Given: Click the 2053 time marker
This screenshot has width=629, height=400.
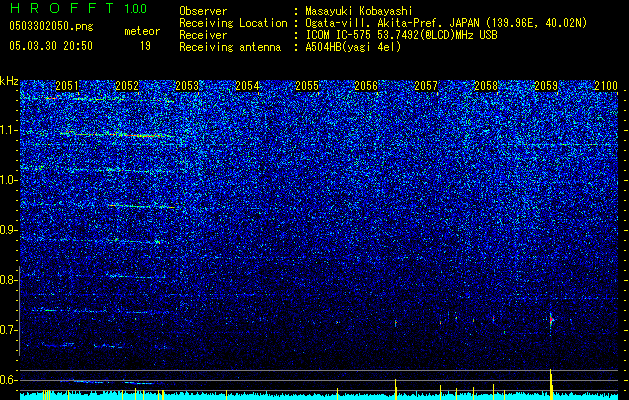Looking at the screenshot, I should click(x=187, y=86).
